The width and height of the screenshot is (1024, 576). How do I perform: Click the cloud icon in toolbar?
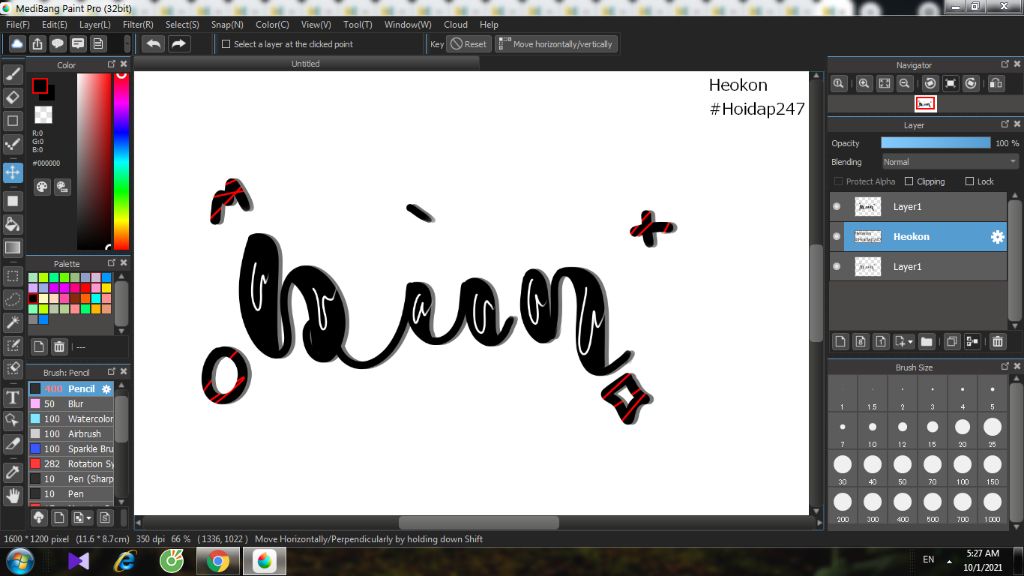[17, 44]
